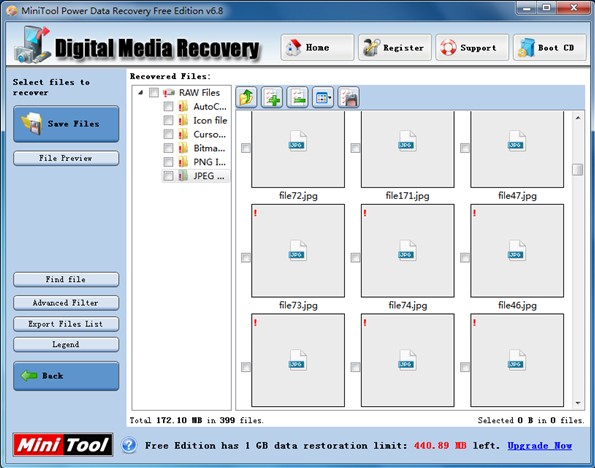This screenshot has width=595, height=468.
Task: Click the blue help question mark icon
Action: tap(129, 445)
